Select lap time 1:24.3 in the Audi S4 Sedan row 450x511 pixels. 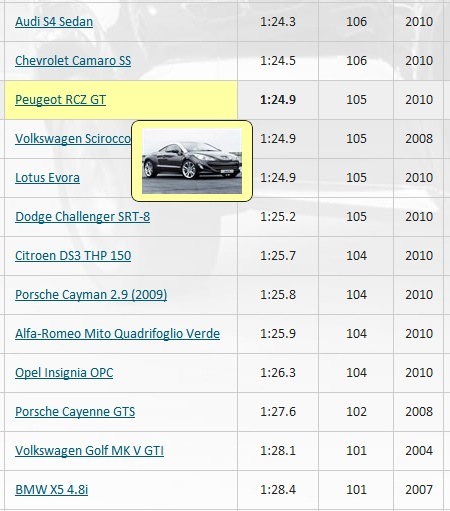[x=278, y=22]
